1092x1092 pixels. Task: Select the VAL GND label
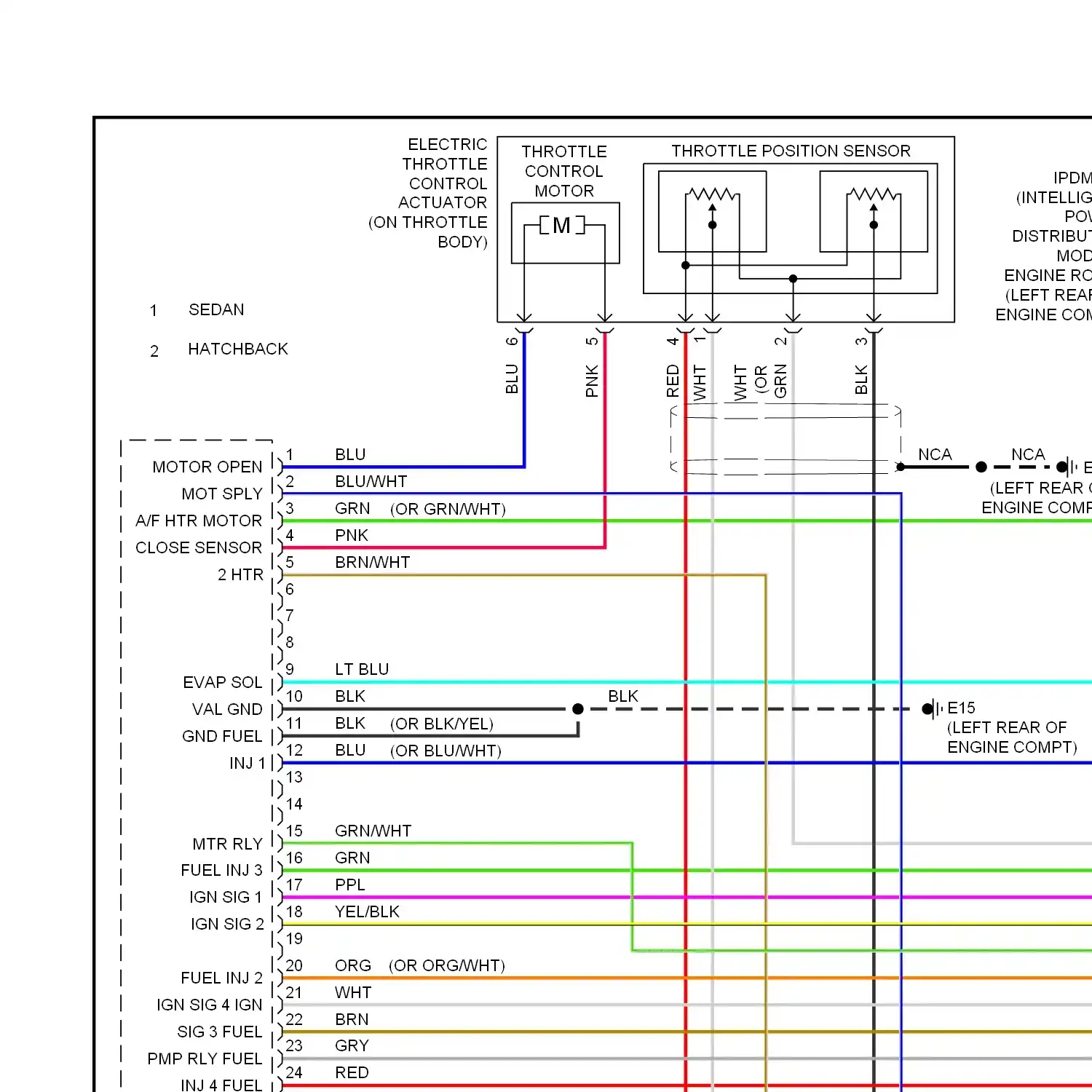pyautogui.click(x=227, y=709)
